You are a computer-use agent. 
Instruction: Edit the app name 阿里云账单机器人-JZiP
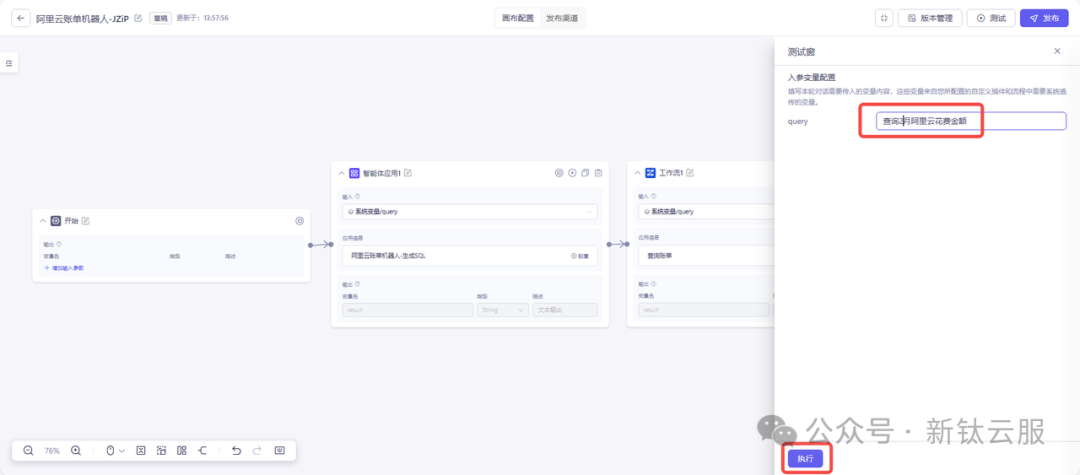click(x=138, y=18)
